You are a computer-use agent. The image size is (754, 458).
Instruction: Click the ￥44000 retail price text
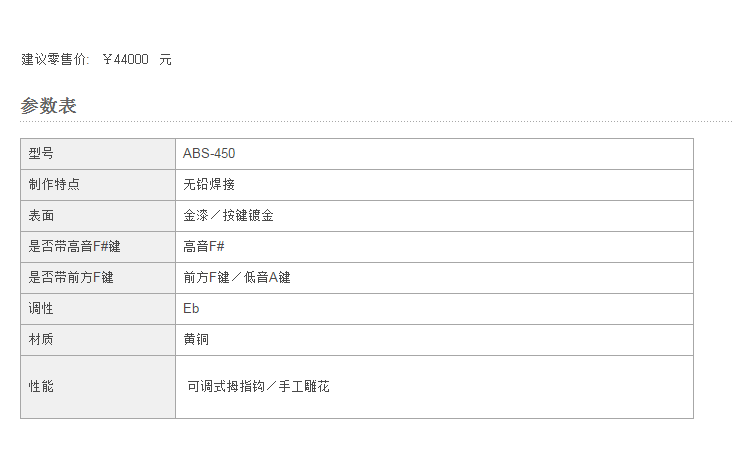click(126, 59)
